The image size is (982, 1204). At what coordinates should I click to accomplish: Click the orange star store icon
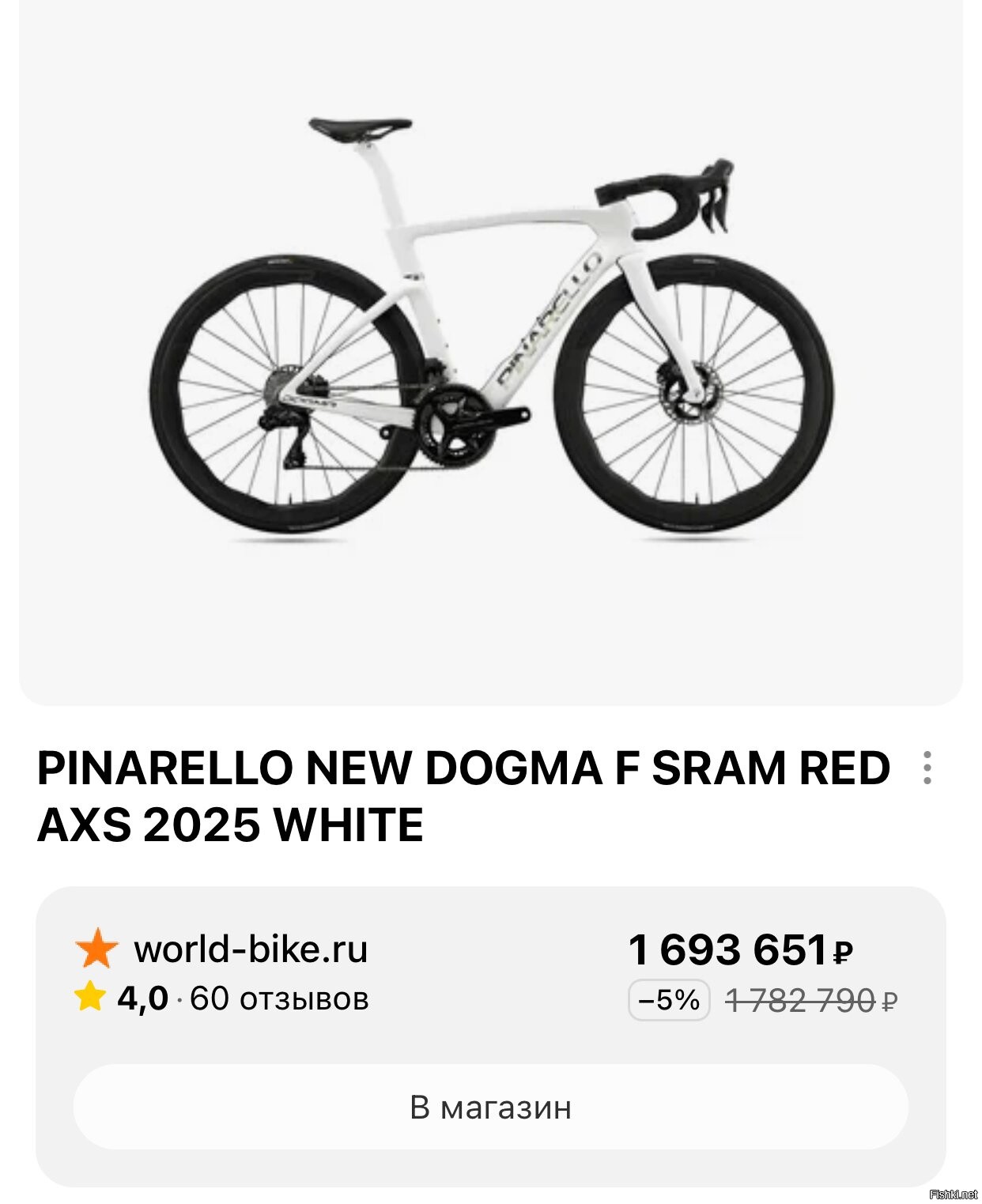click(x=96, y=949)
